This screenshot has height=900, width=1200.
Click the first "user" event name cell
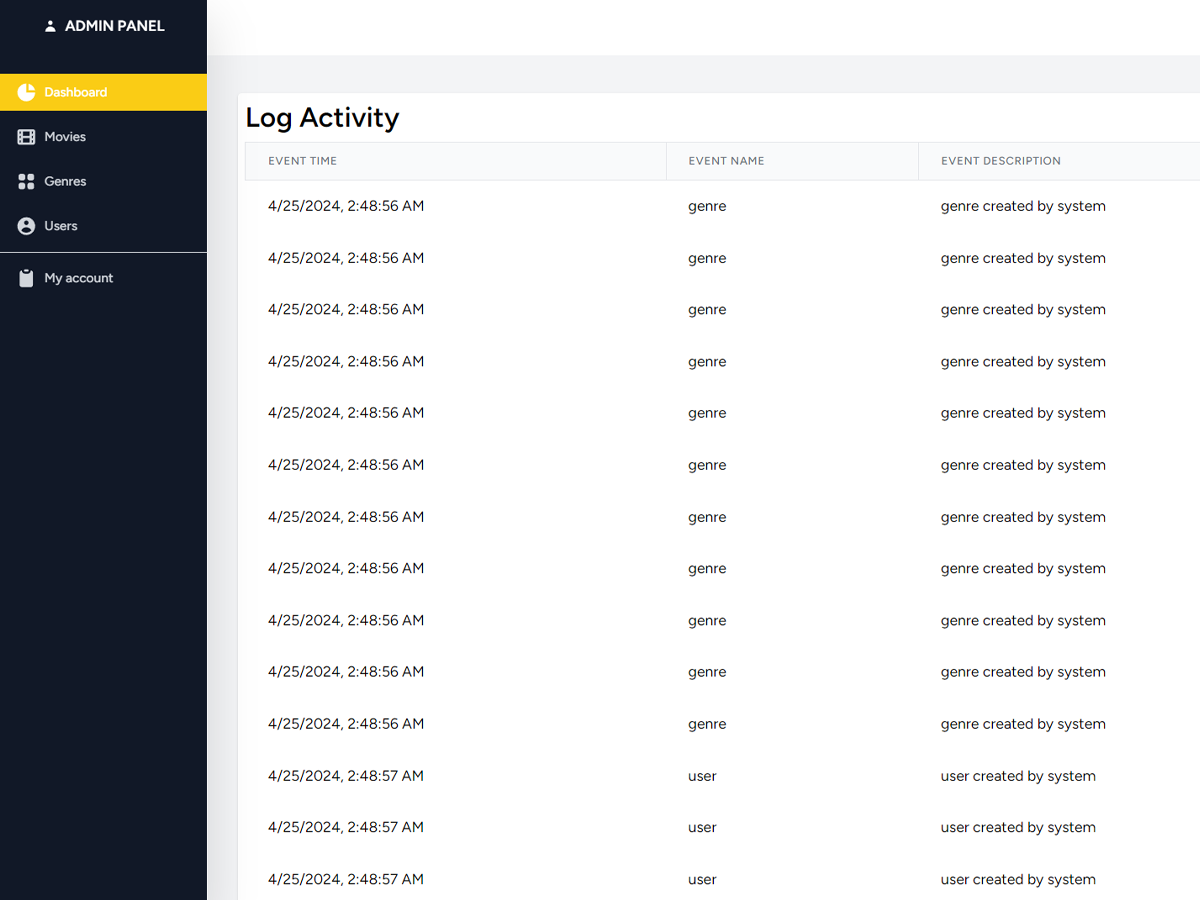[x=702, y=776]
